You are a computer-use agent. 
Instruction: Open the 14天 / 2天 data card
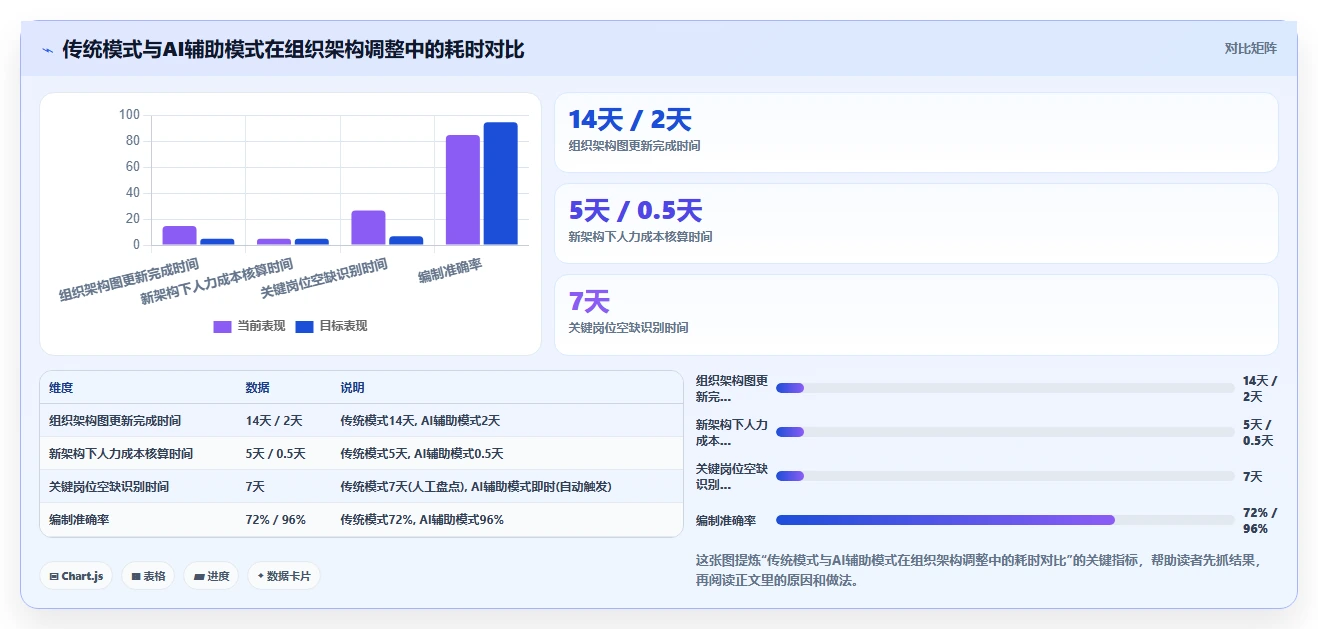pyautogui.click(x=916, y=132)
